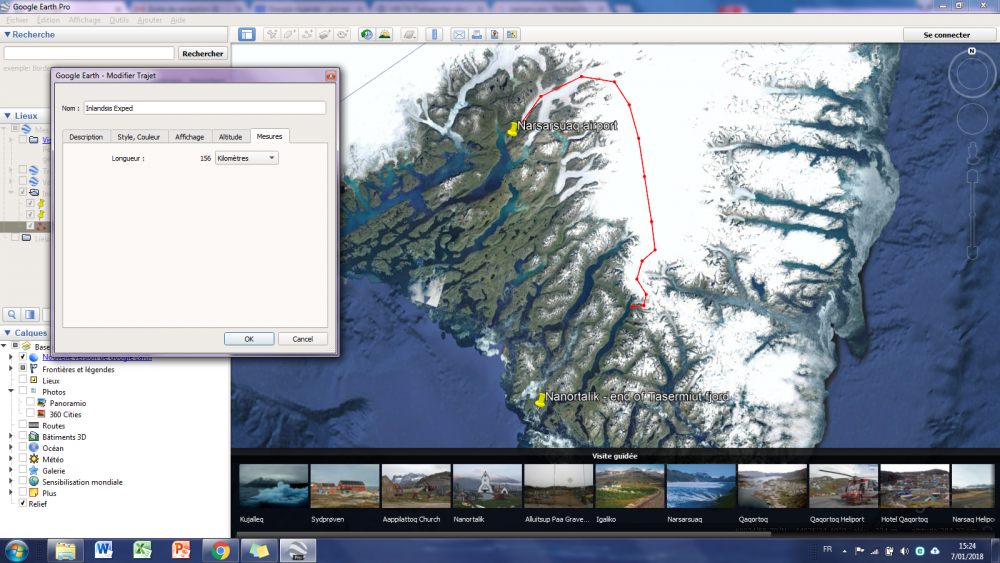
Task: Enable the 360 Cities layer checkbox
Action: pyautogui.click(x=30, y=414)
